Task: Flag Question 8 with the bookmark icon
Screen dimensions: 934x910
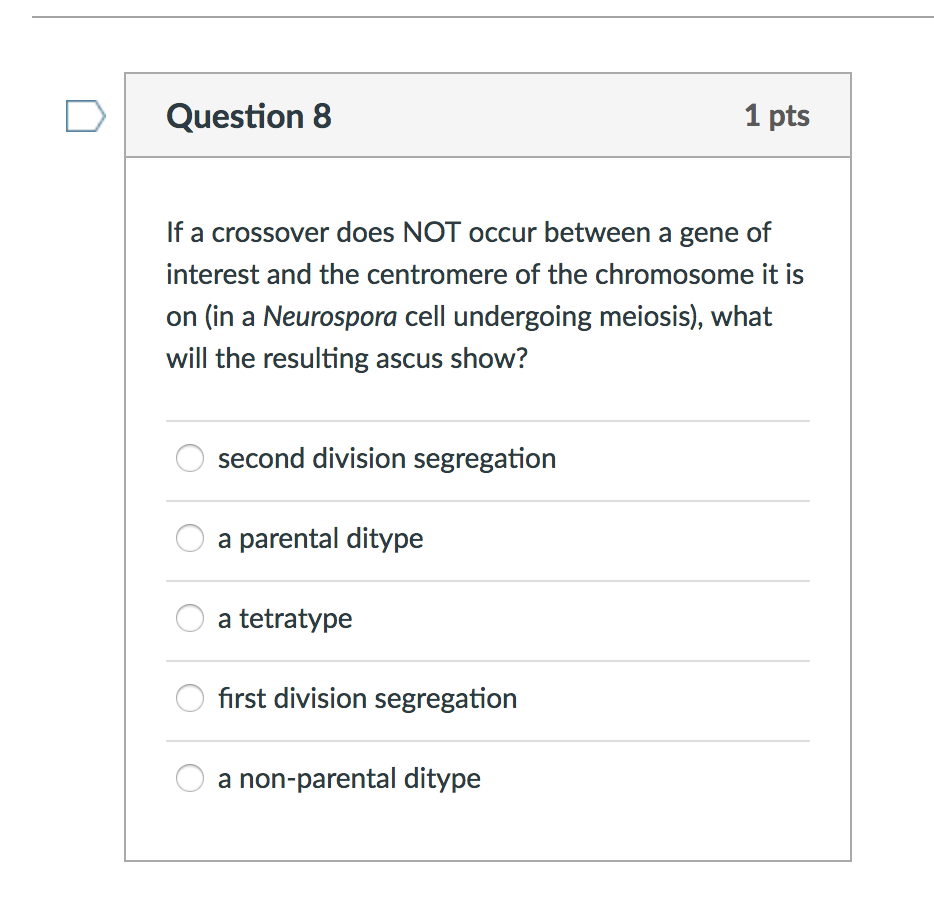Action: (x=84, y=116)
